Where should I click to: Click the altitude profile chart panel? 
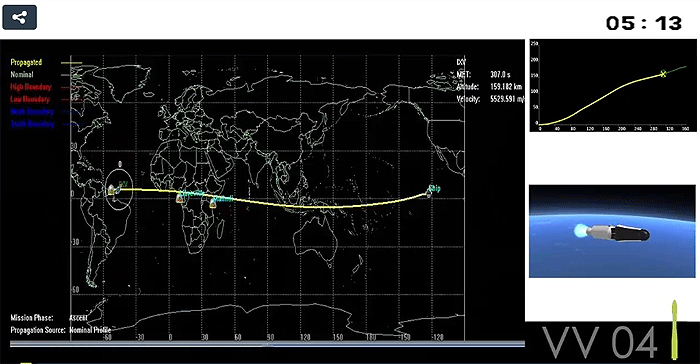[x=613, y=85]
